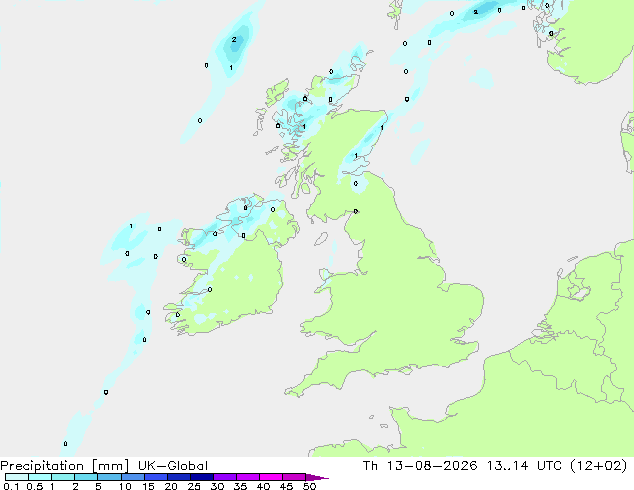Click the legend tick label "0.5"
Screen dimensions: 634x490
click(35, 486)
